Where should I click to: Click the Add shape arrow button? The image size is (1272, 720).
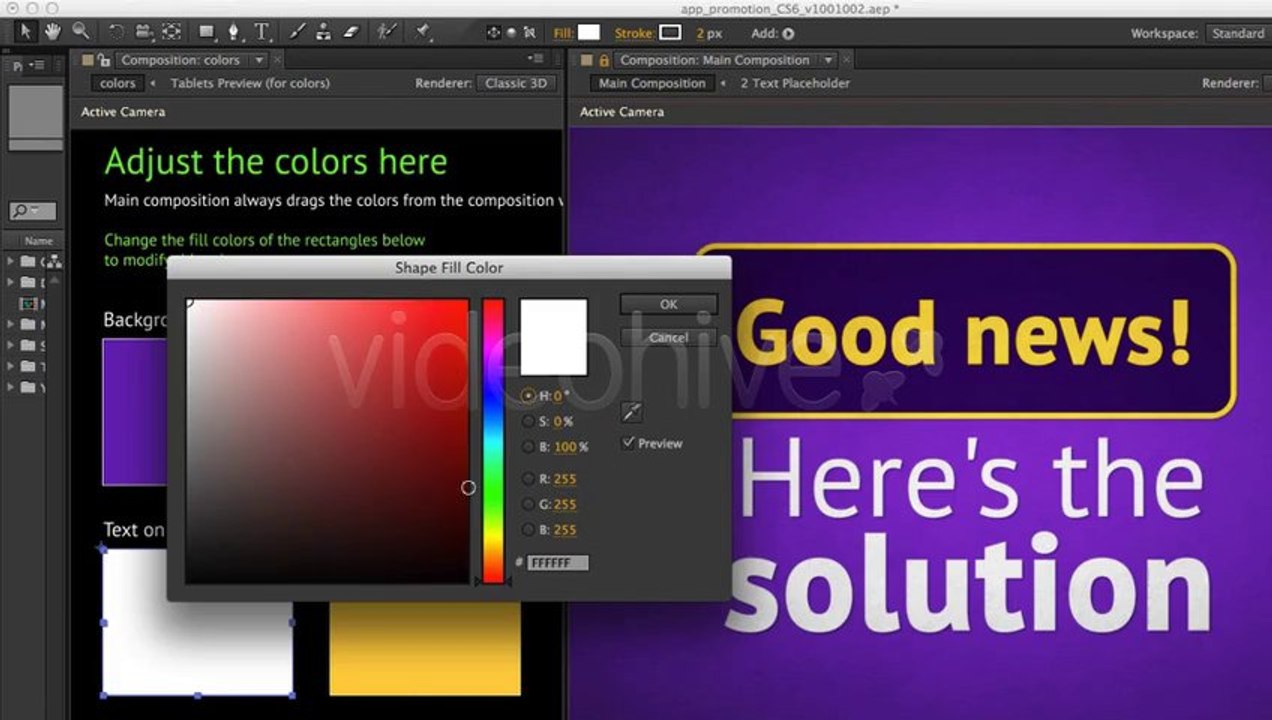(x=788, y=33)
